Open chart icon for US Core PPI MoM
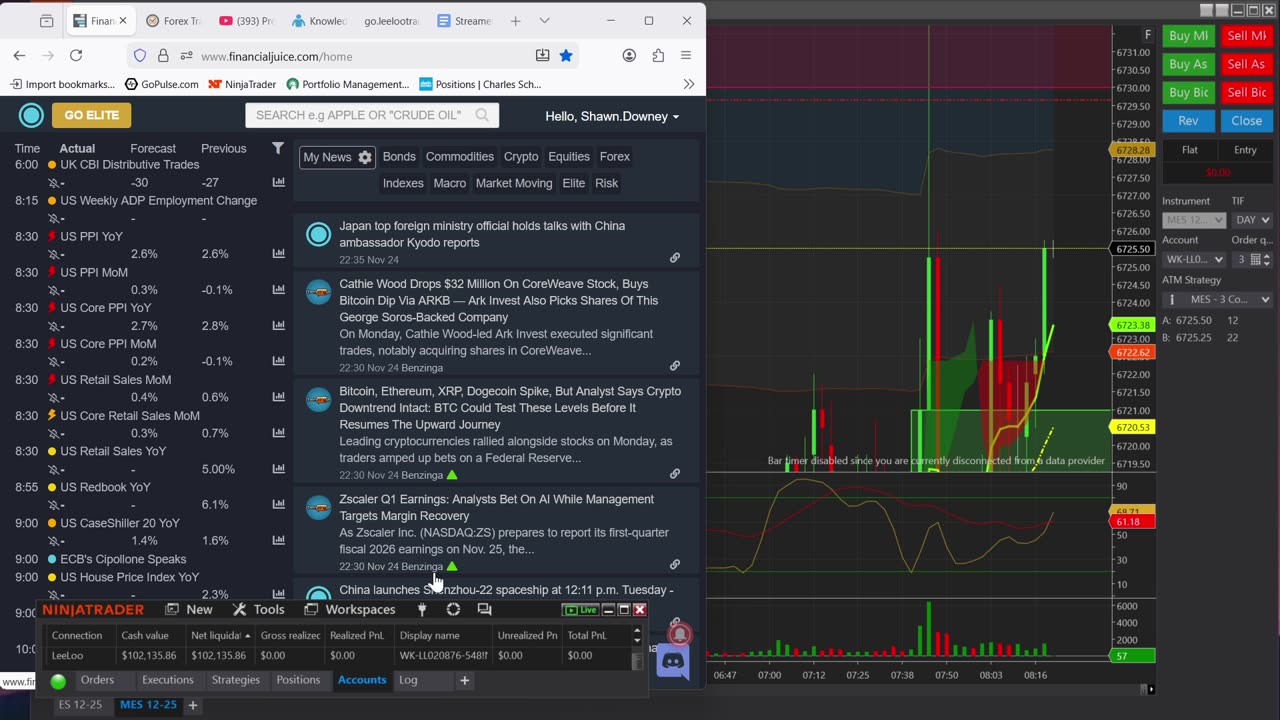The image size is (1280, 720). click(x=278, y=361)
